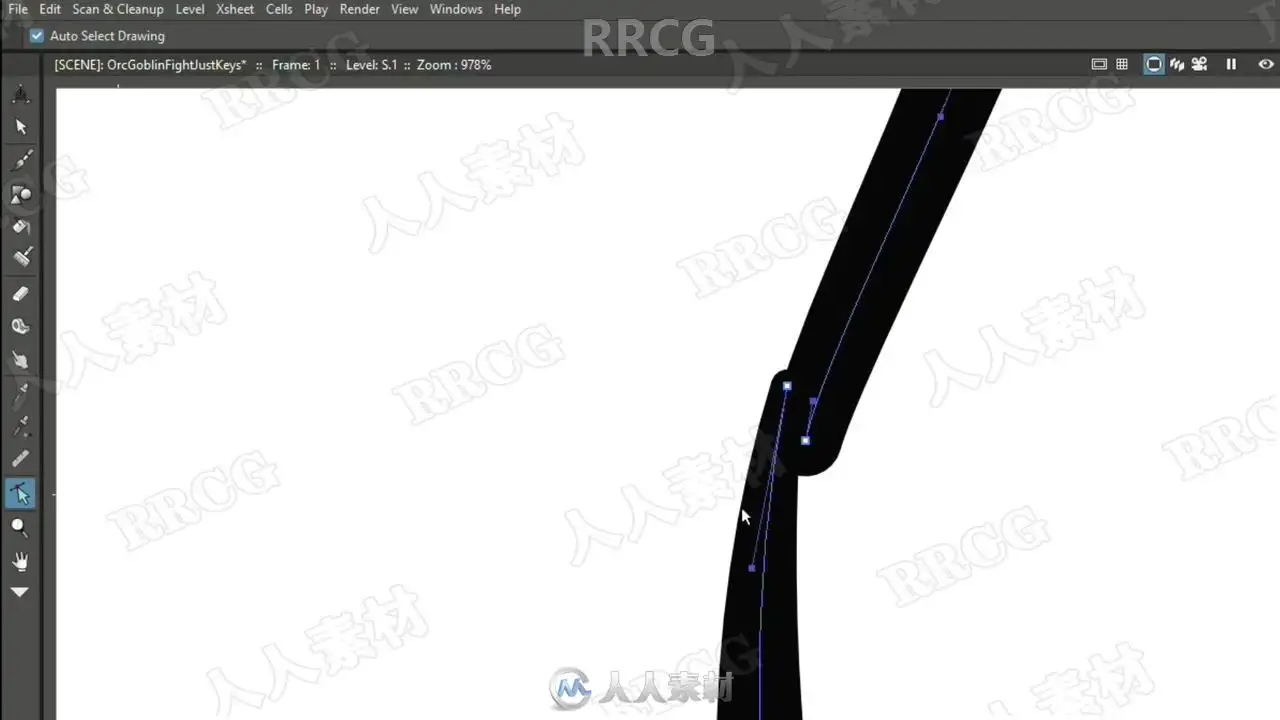Select the control point at the lower stroke's top end
Image resolution: width=1280 pixels, height=720 pixels.
(787, 386)
